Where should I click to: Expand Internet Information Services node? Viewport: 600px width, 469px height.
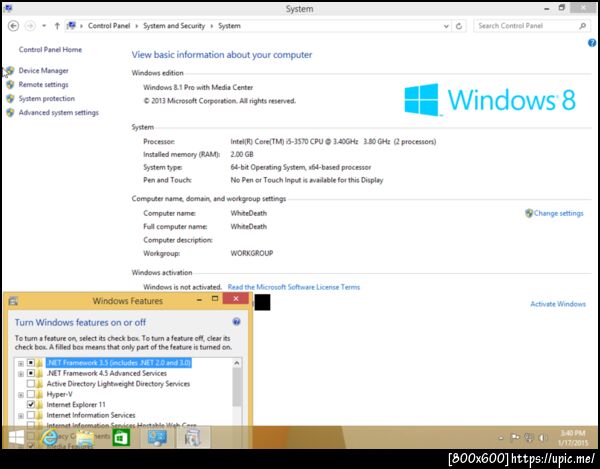tap(21, 415)
